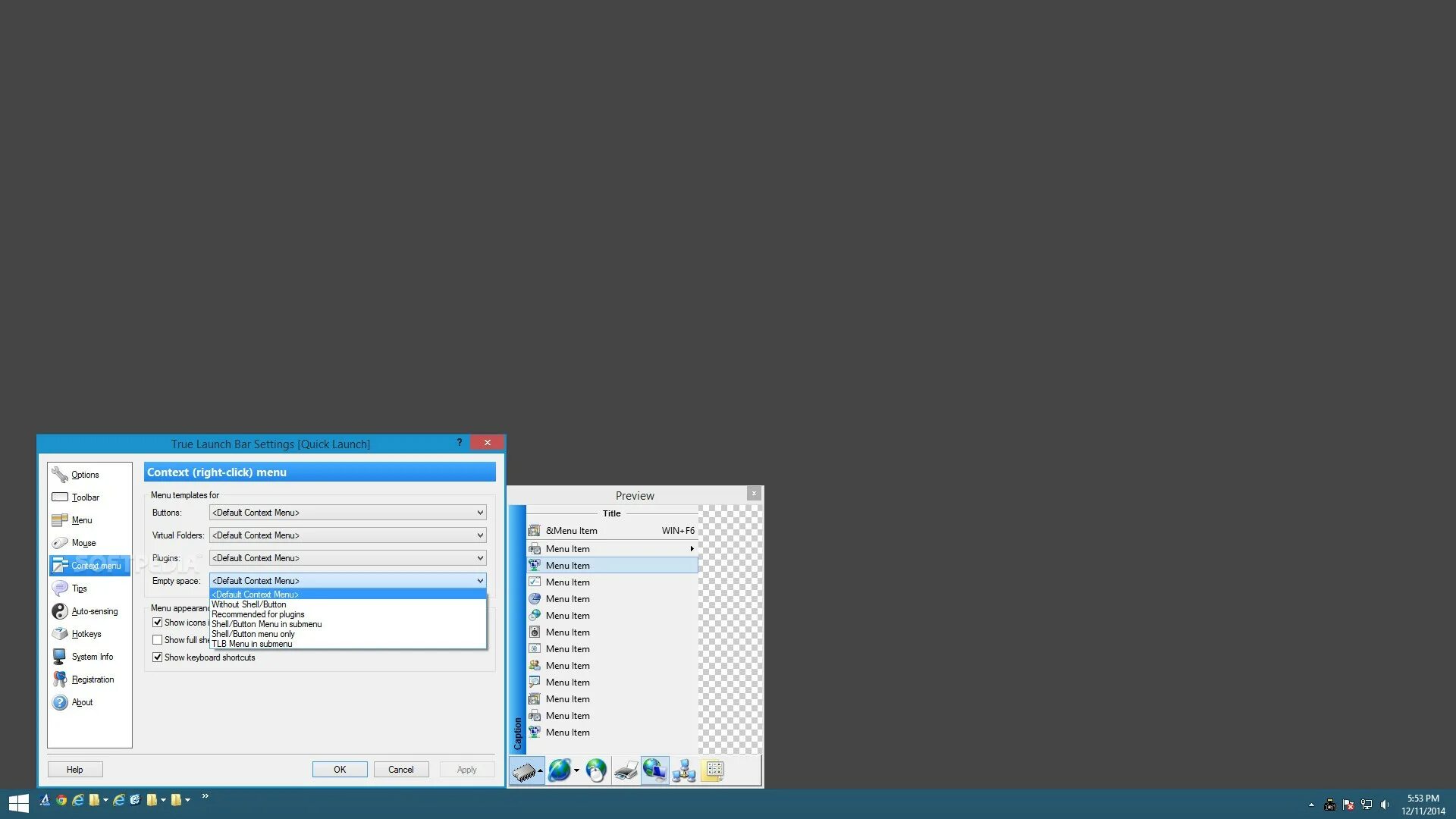
Task: Click the memory chip icon in preview toolbar
Action: point(524,771)
